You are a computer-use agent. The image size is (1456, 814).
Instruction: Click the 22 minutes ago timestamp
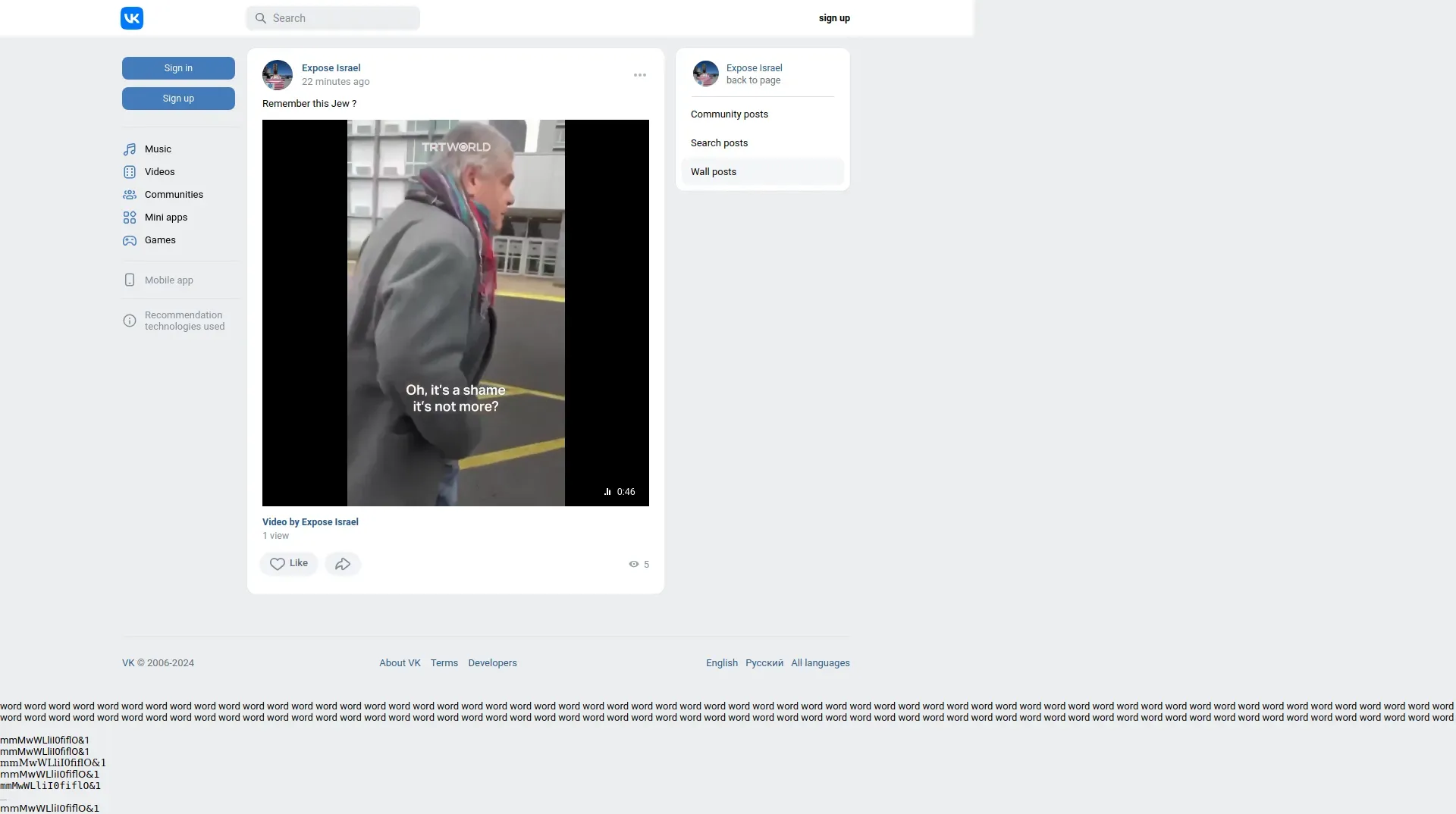336,82
